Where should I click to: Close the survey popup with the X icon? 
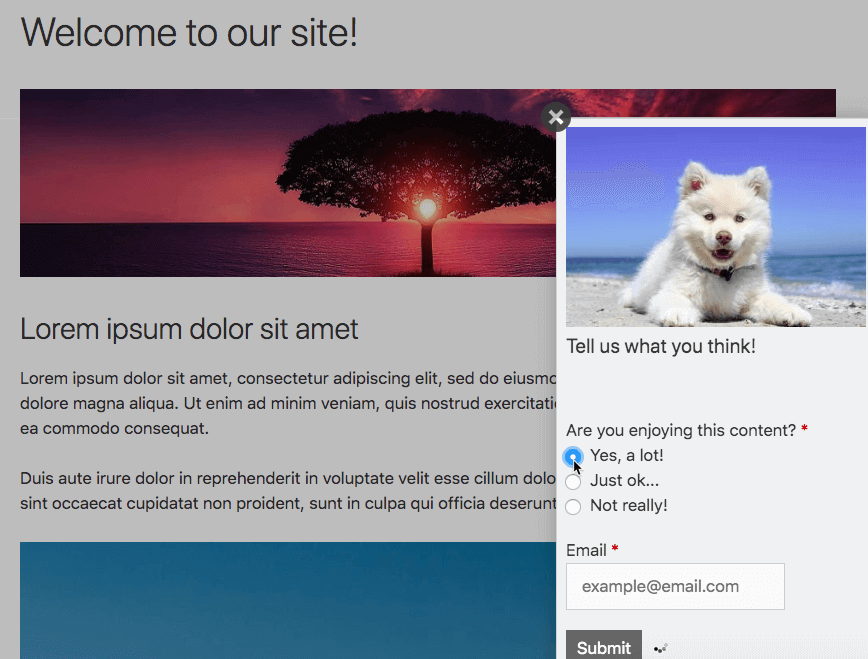pyautogui.click(x=556, y=117)
